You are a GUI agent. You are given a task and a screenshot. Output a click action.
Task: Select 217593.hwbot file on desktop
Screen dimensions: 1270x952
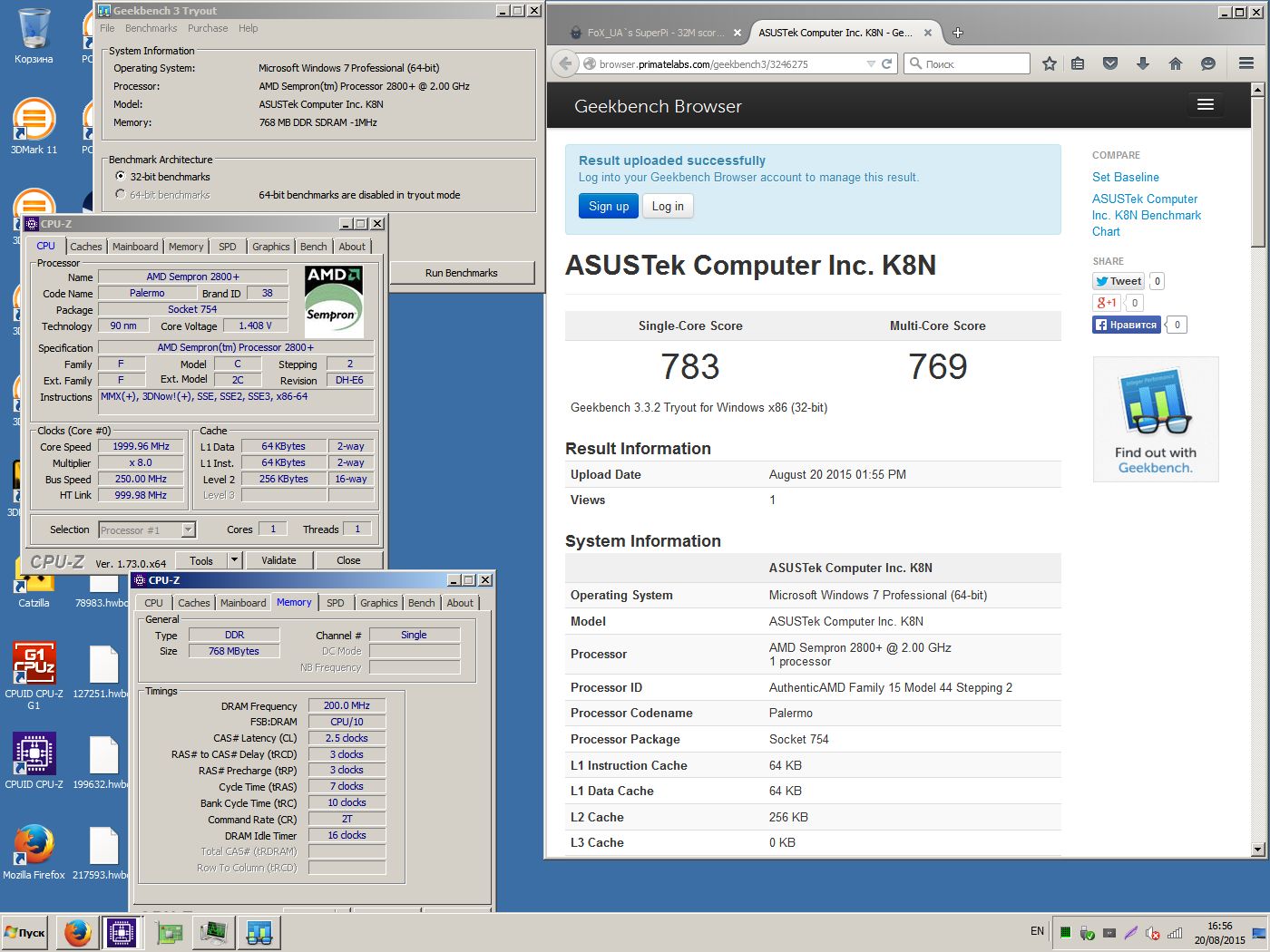[103, 851]
